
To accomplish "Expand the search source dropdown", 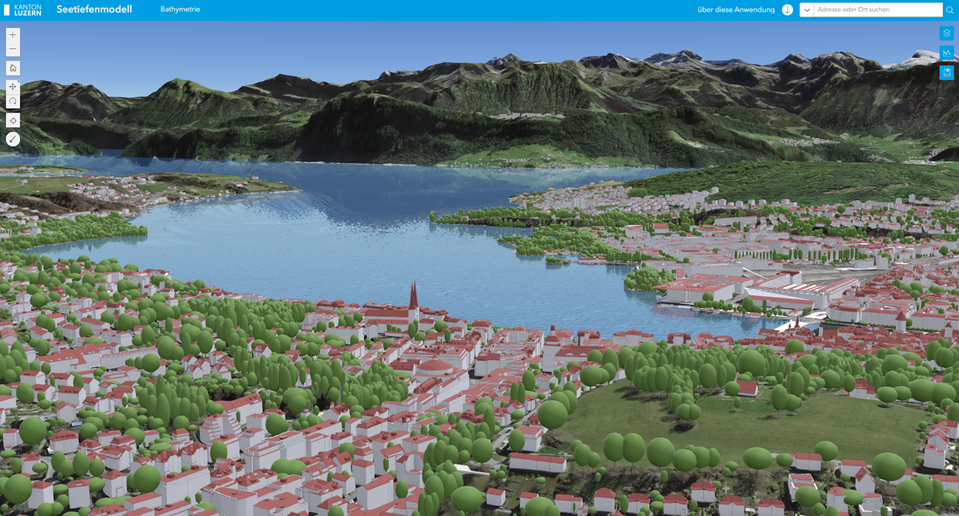I will pos(807,10).
